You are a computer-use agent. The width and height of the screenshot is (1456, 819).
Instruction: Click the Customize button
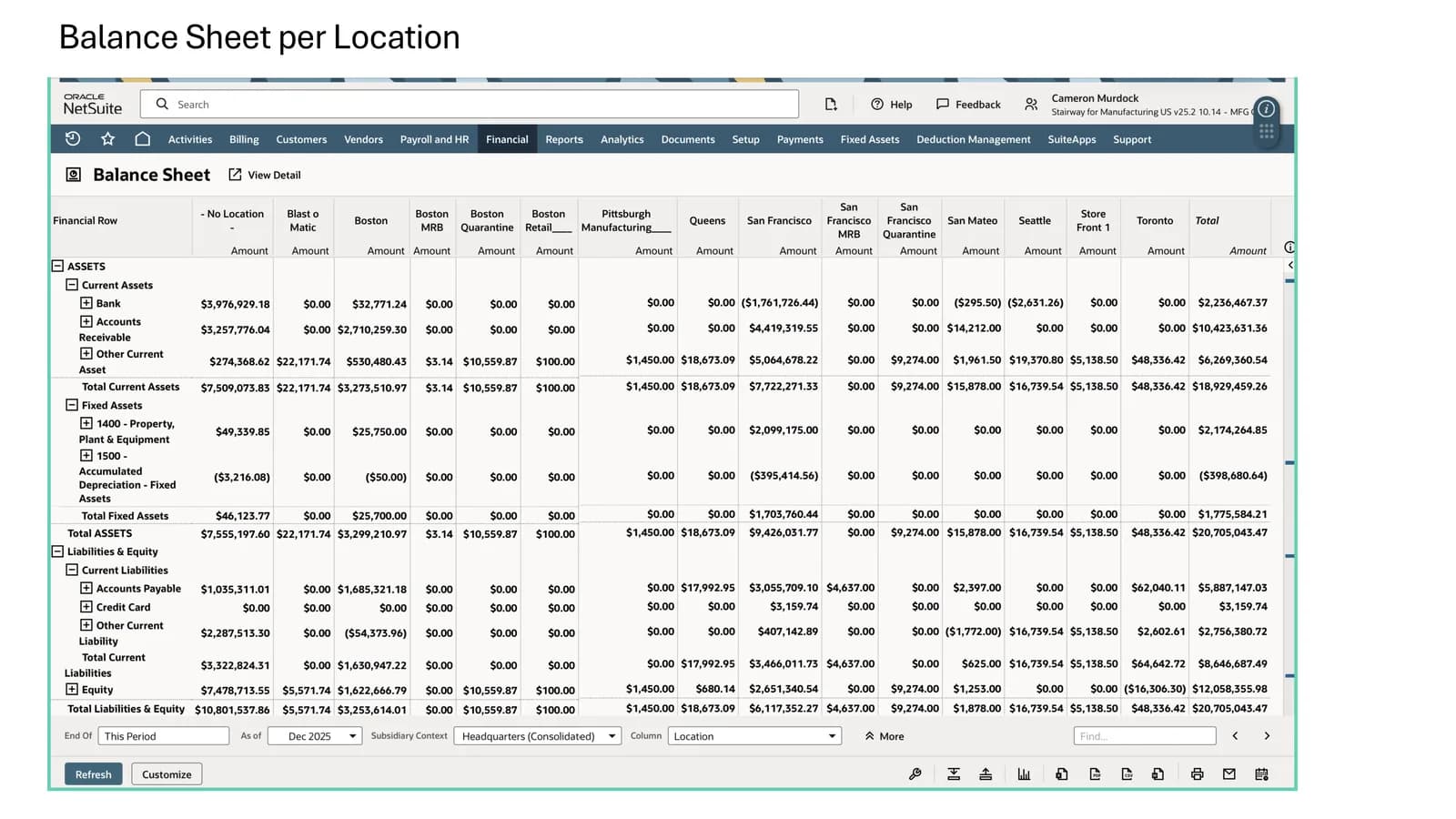click(167, 773)
